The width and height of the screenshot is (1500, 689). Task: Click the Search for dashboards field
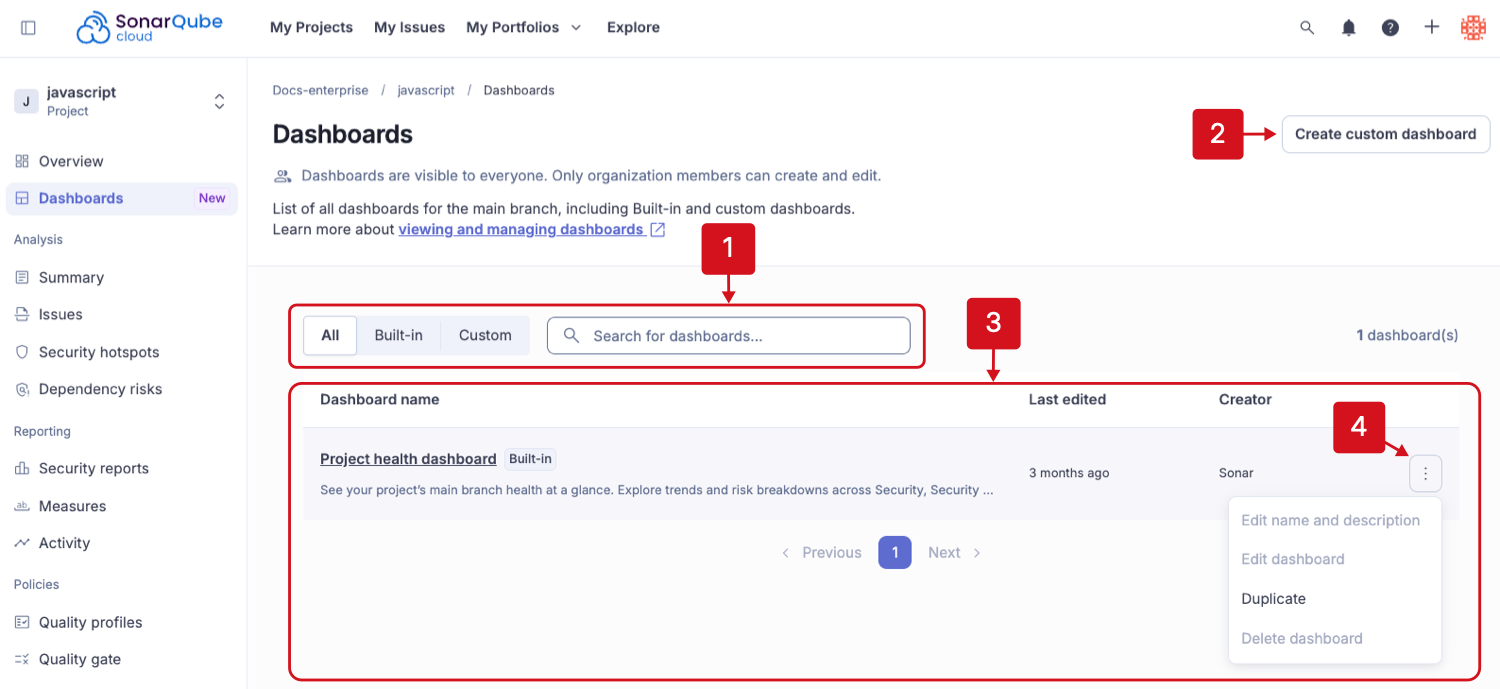click(x=728, y=336)
